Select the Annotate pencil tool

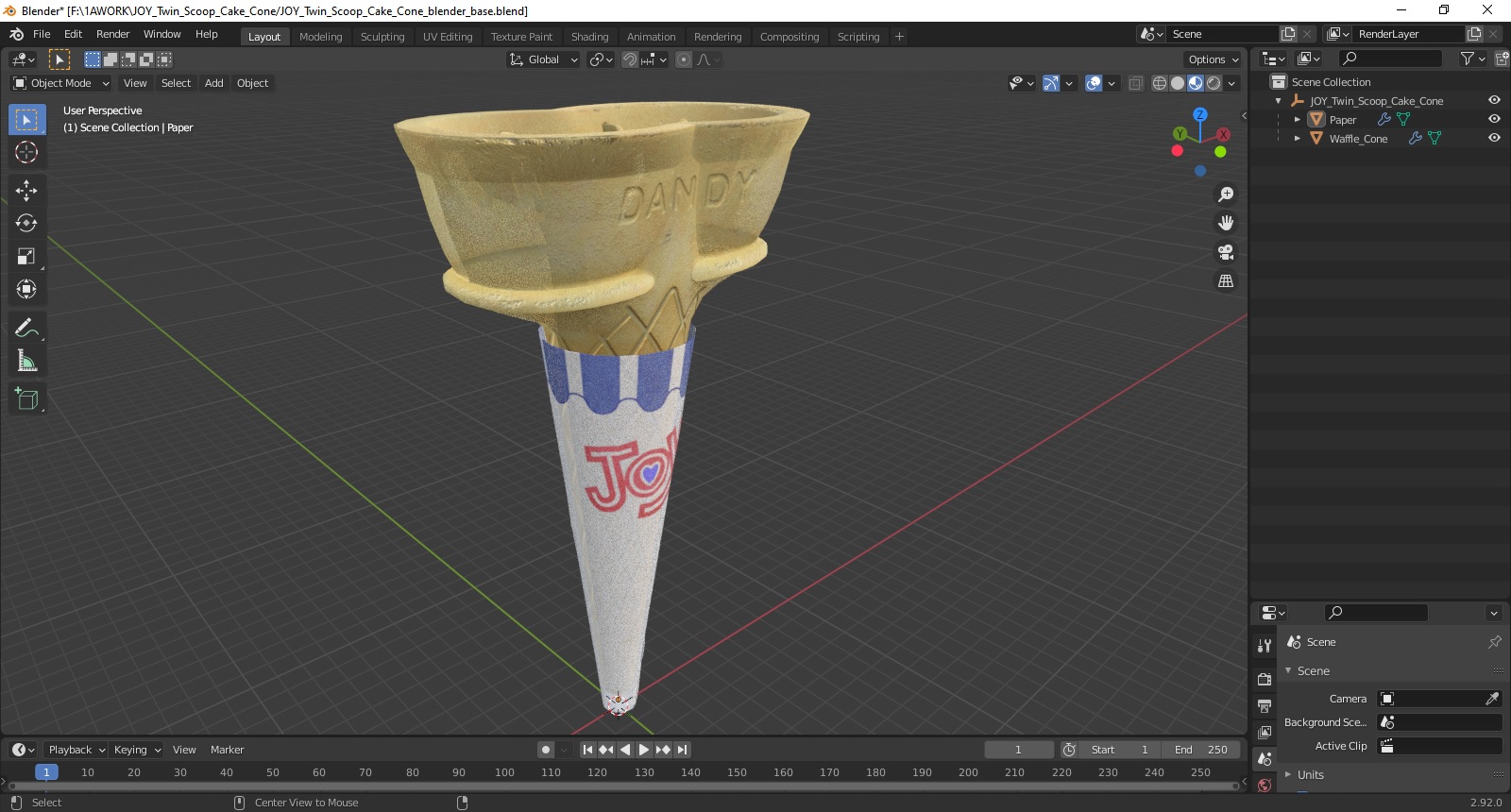[26, 328]
